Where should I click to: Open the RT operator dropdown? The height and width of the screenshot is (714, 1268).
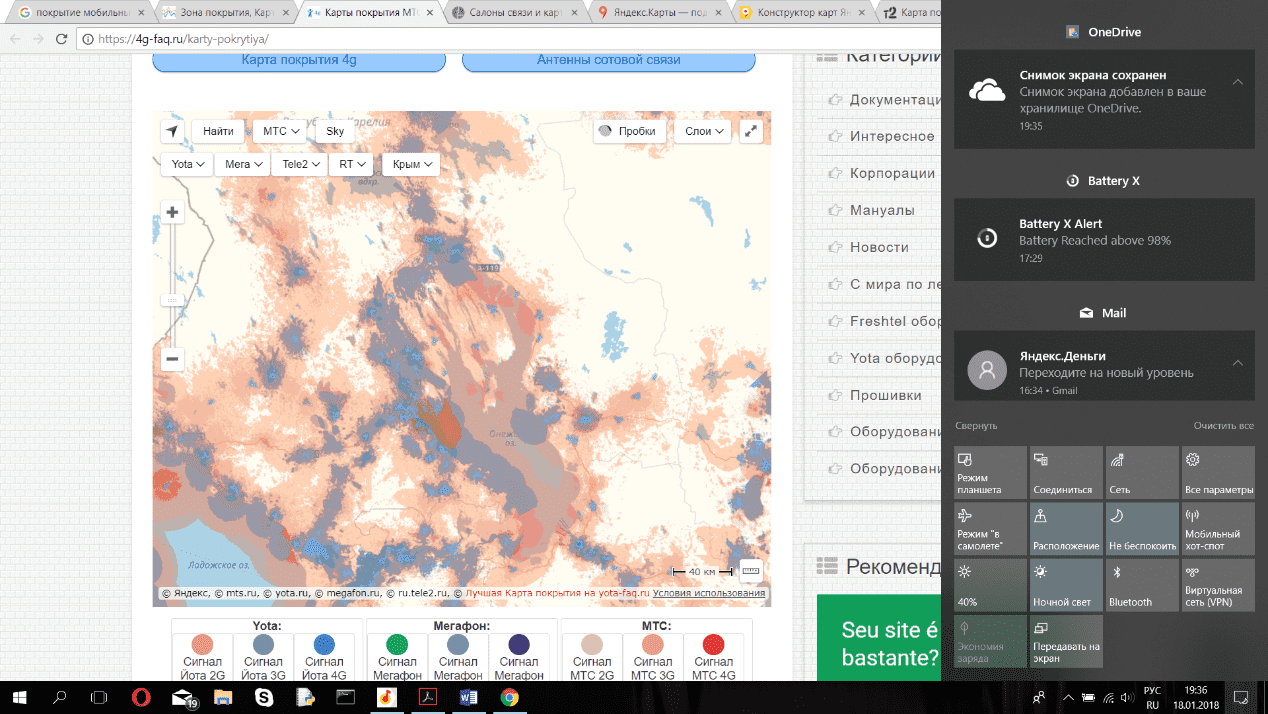pos(352,164)
